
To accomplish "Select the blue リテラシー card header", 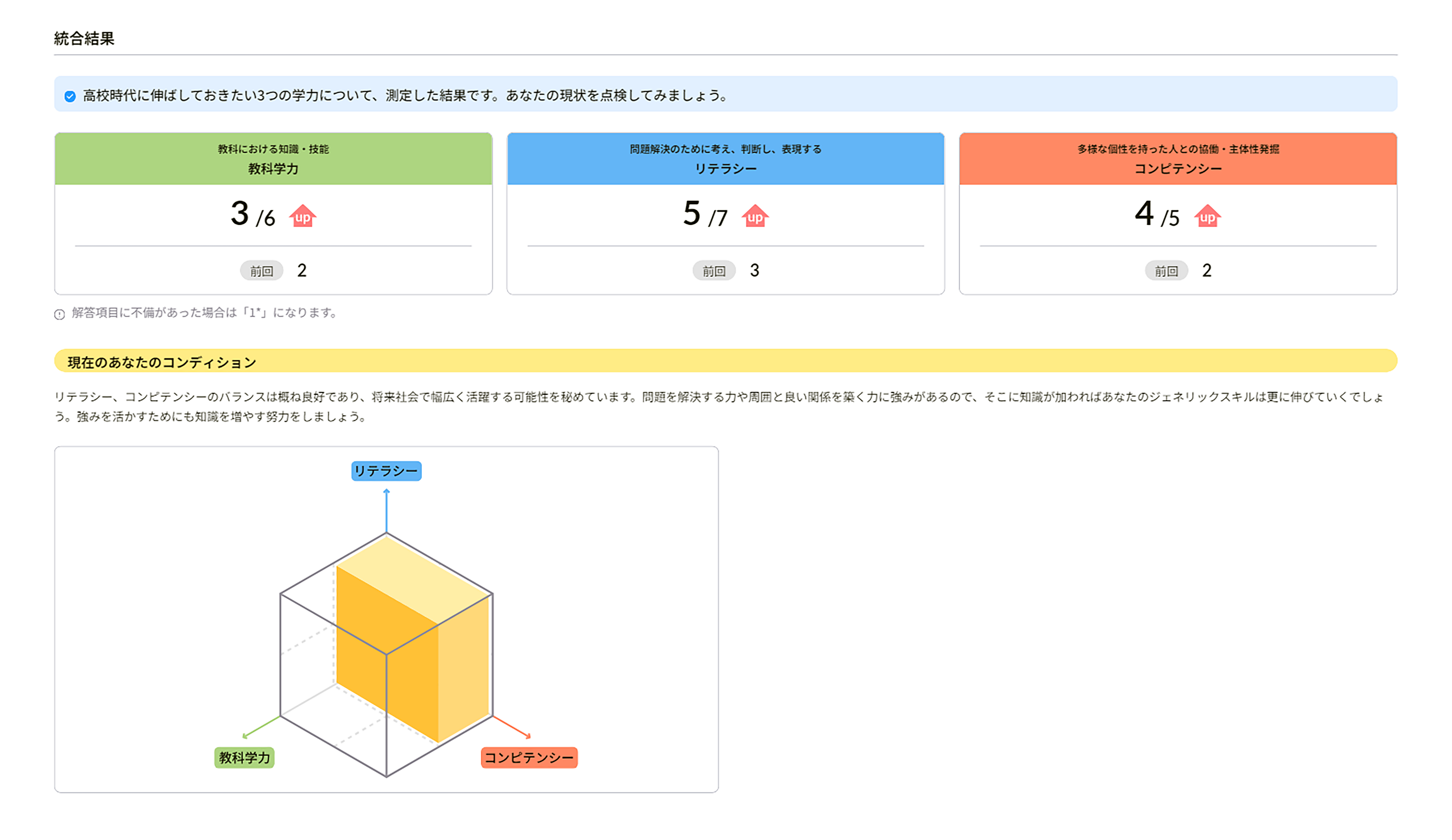I will [x=725, y=159].
